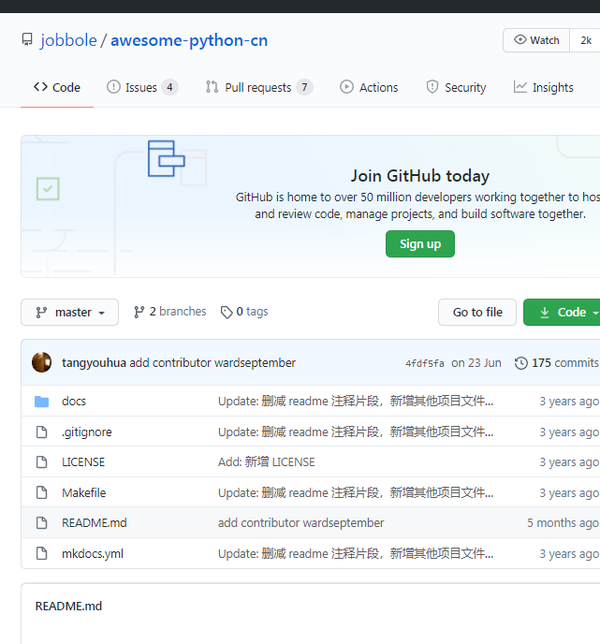Screen dimensions: 600x644
Task: Click the Join GitHub today heading
Action: click(420, 176)
